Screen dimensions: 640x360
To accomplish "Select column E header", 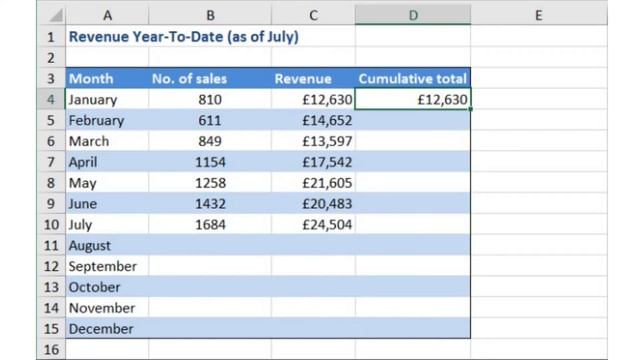I will [x=539, y=16].
